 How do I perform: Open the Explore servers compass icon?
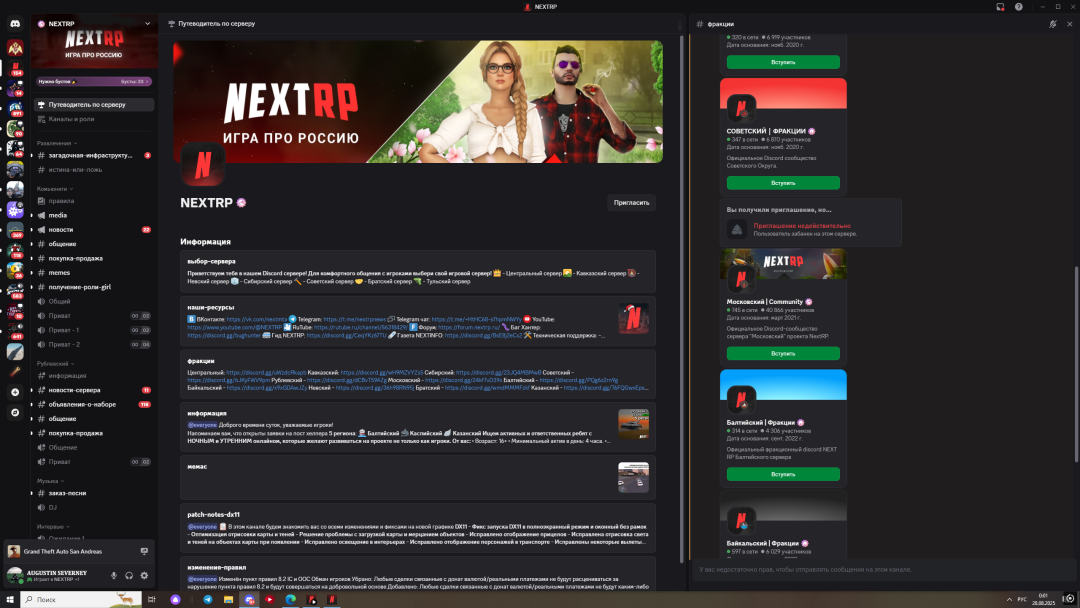[15, 412]
